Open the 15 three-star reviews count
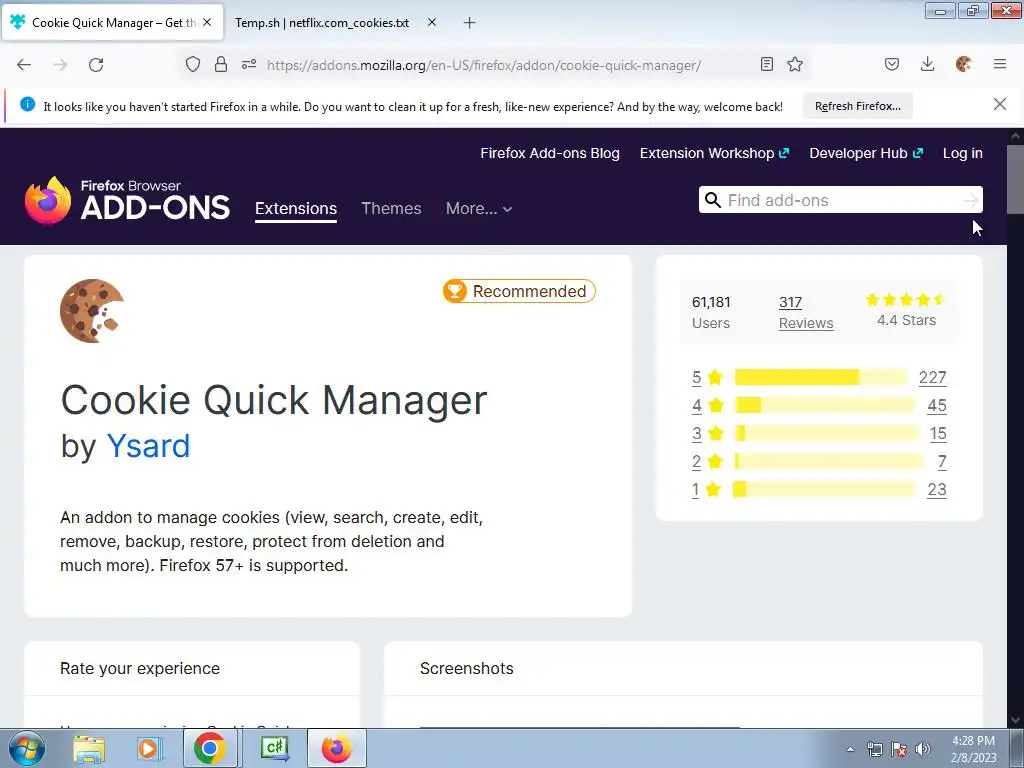Viewport: 1024px width, 768px height. [x=938, y=434]
